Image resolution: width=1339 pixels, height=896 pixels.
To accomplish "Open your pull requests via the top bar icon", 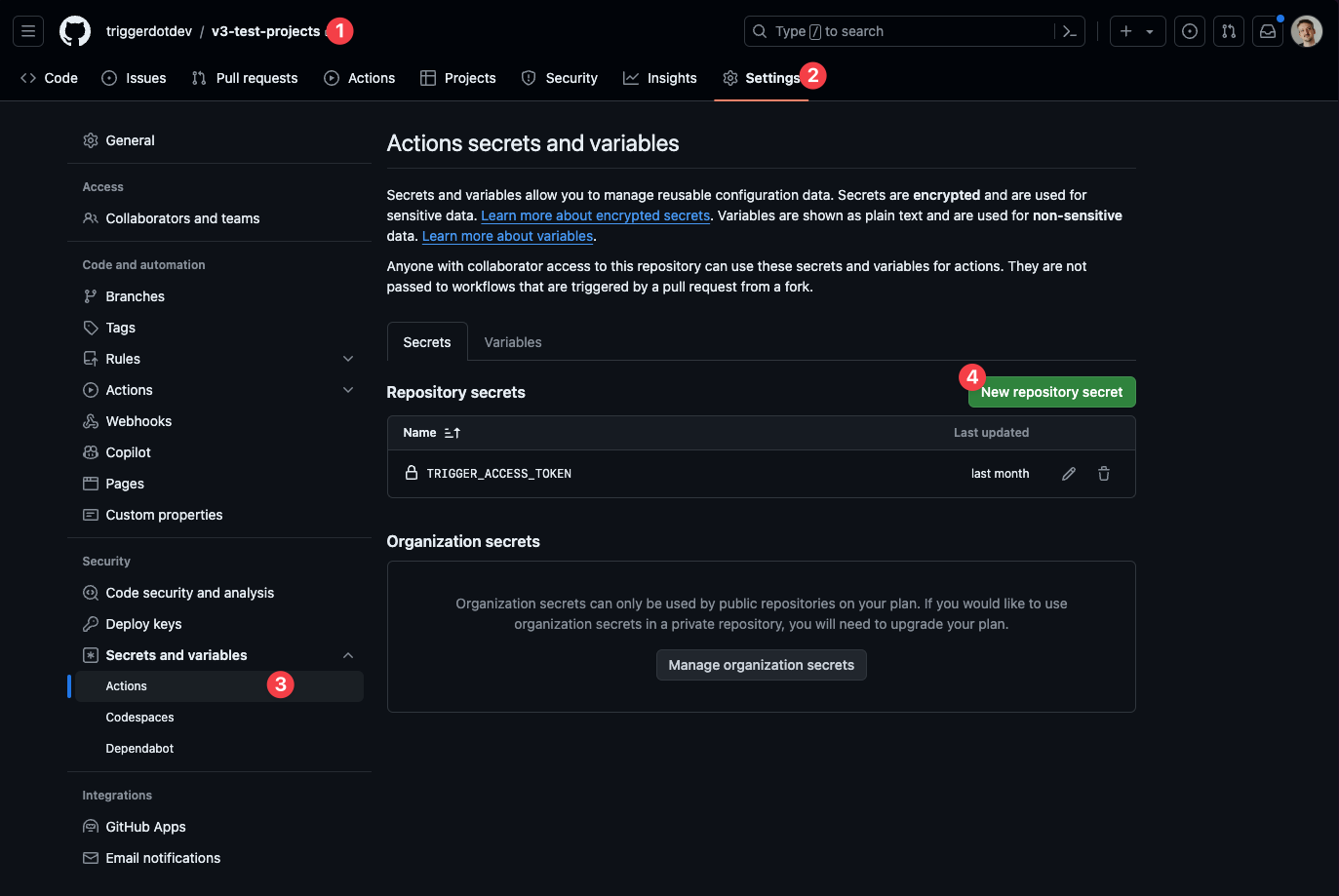I will [1228, 30].
